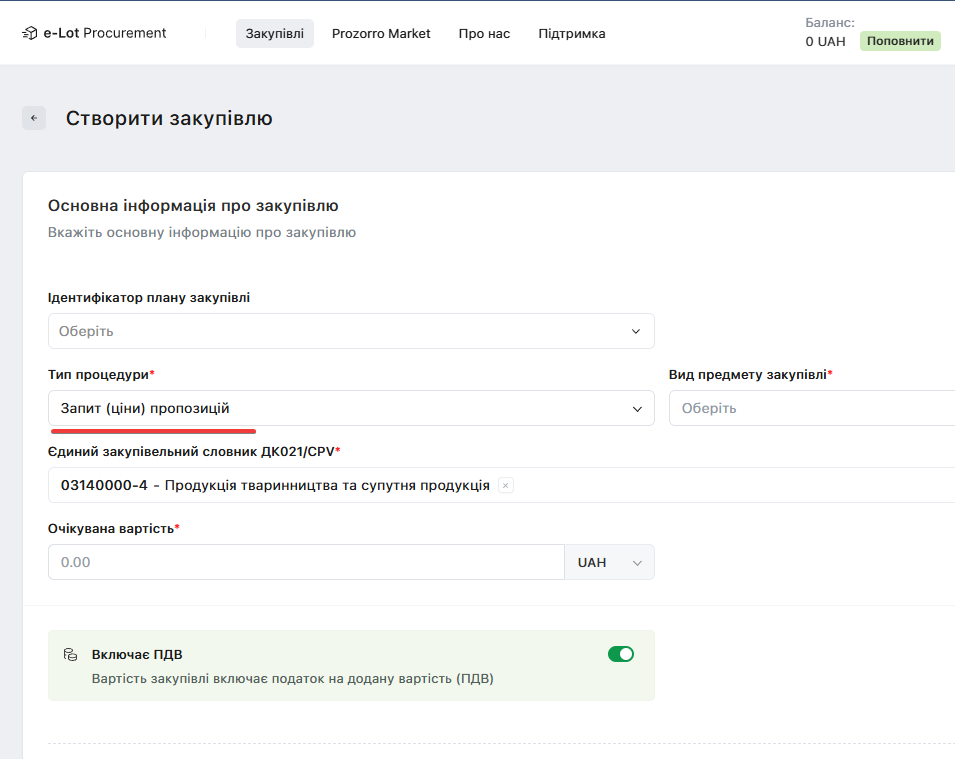
Task: Open the UAH currency selector
Action: 609,562
